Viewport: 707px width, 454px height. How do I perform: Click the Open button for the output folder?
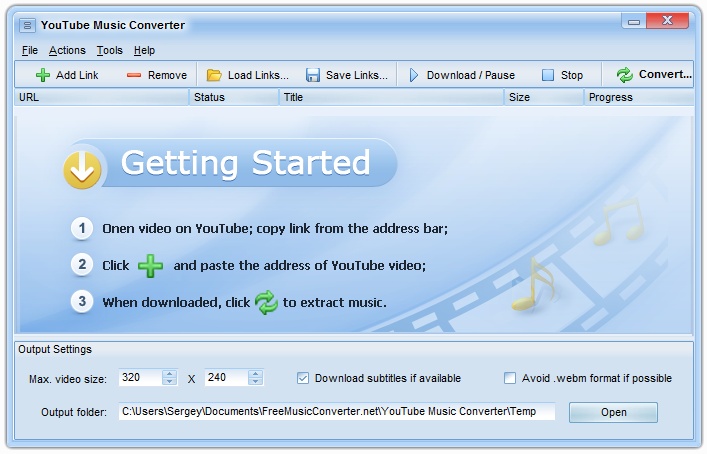click(x=613, y=412)
